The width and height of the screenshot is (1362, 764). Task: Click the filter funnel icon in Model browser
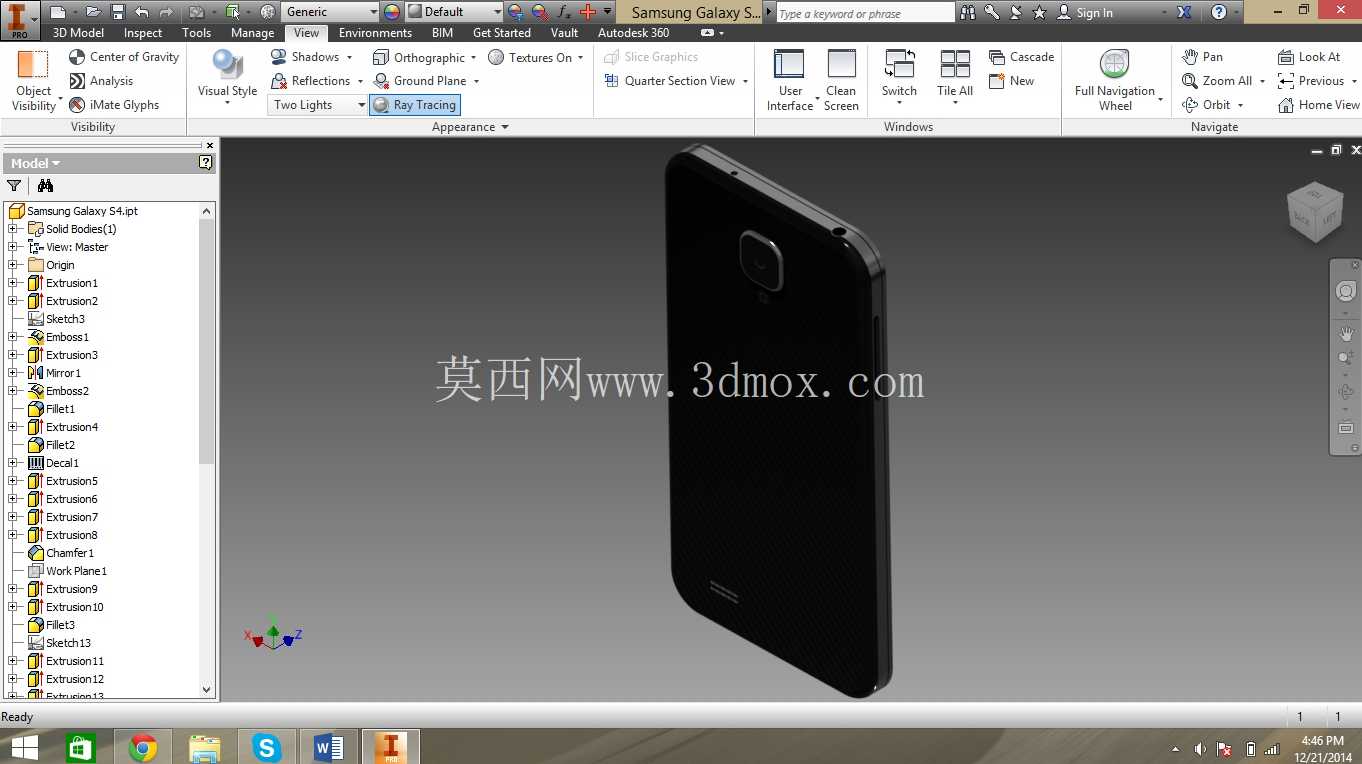point(14,185)
